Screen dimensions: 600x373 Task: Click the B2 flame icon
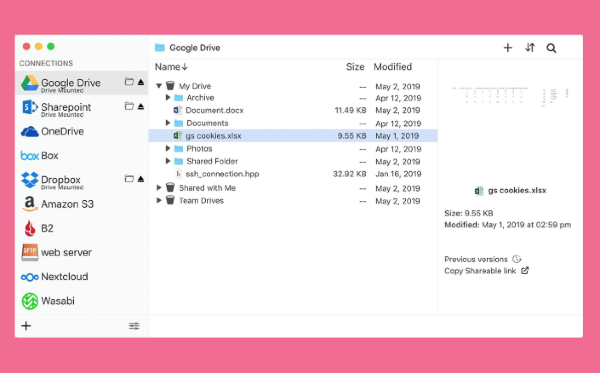[29, 228]
